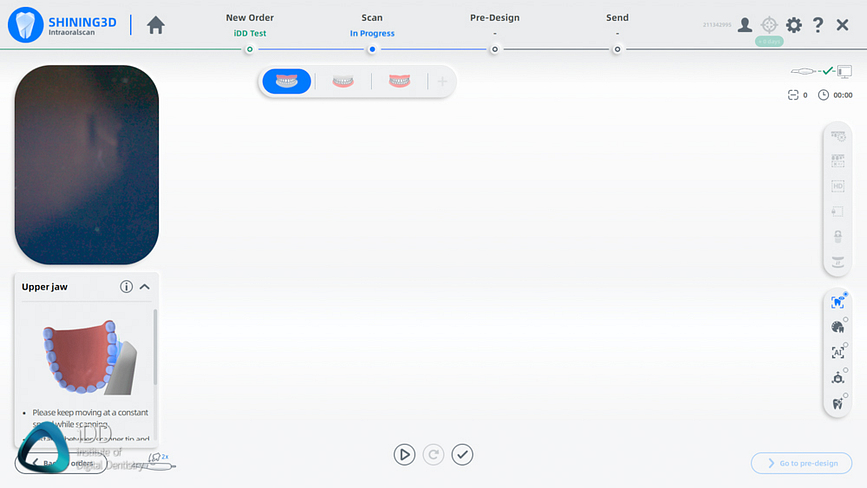Add another scan type with plus
Screen dimensions: 867x488
pos(442,82)
